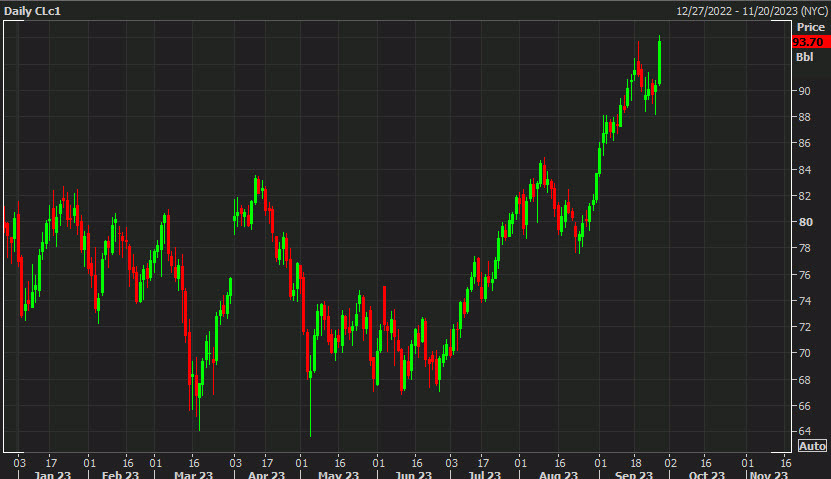Click the 78 price axis label

pyautogui.click(x=805, y=248)
